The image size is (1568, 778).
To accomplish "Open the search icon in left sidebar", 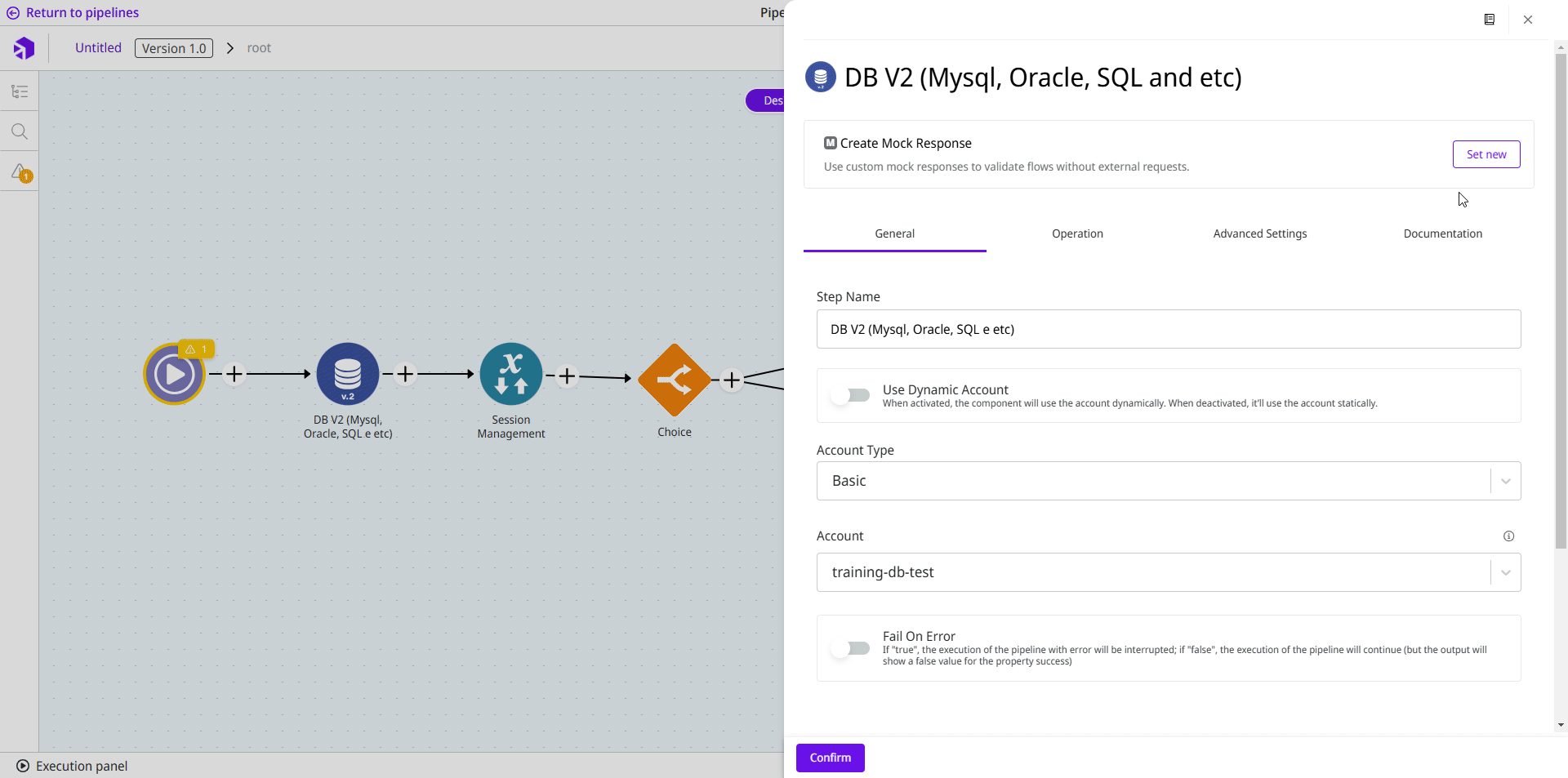I will pos(20,131).
